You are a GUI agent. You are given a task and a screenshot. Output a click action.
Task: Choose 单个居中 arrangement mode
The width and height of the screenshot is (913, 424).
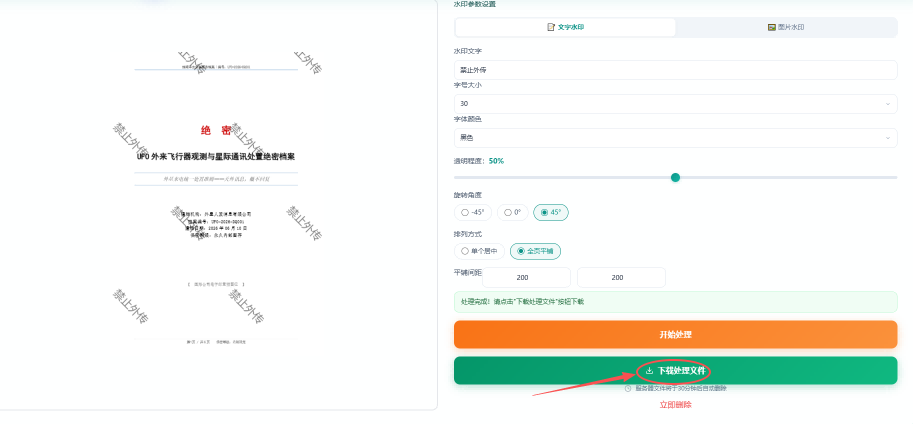479,251
